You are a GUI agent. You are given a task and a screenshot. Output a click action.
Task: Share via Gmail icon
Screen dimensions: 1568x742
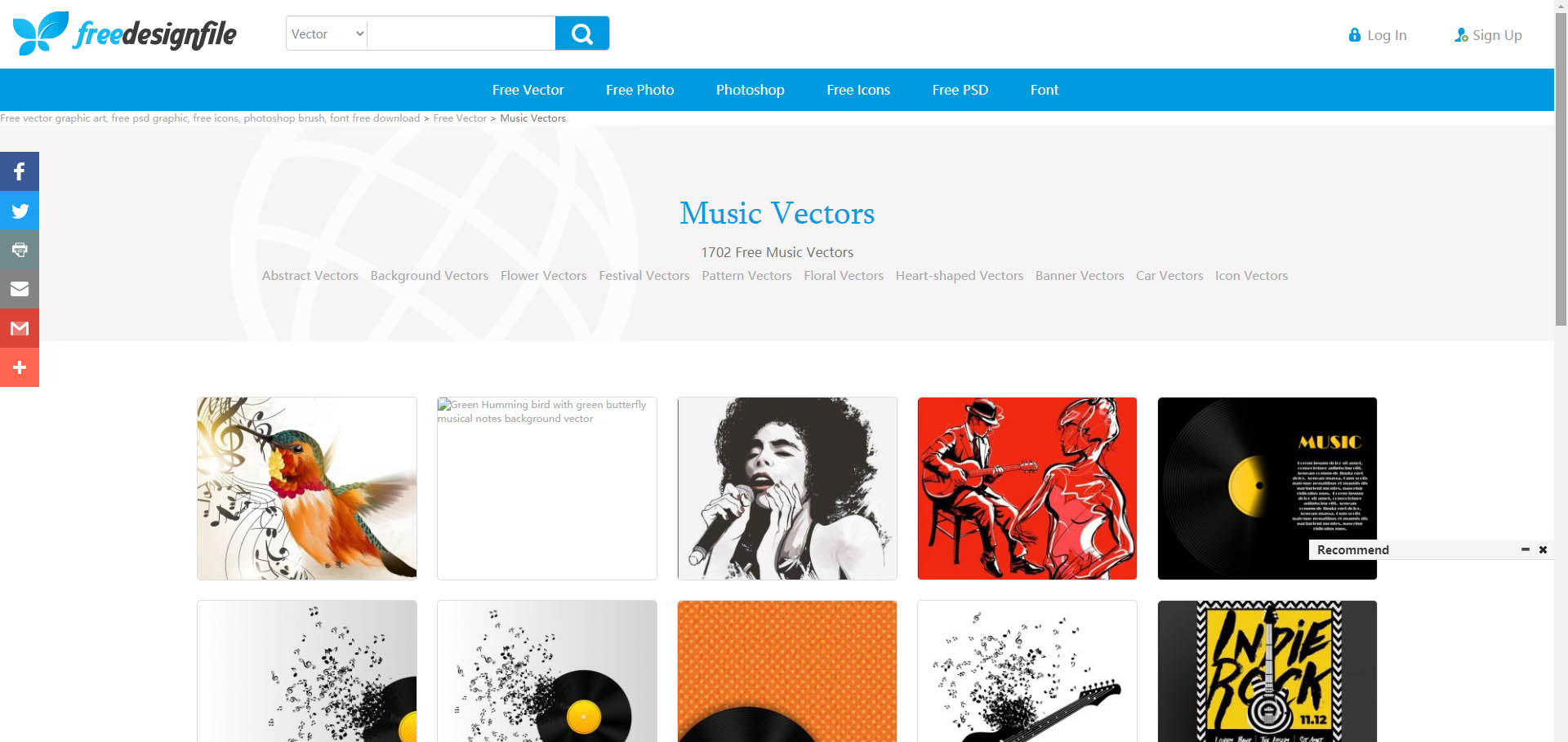pos(20,328)
